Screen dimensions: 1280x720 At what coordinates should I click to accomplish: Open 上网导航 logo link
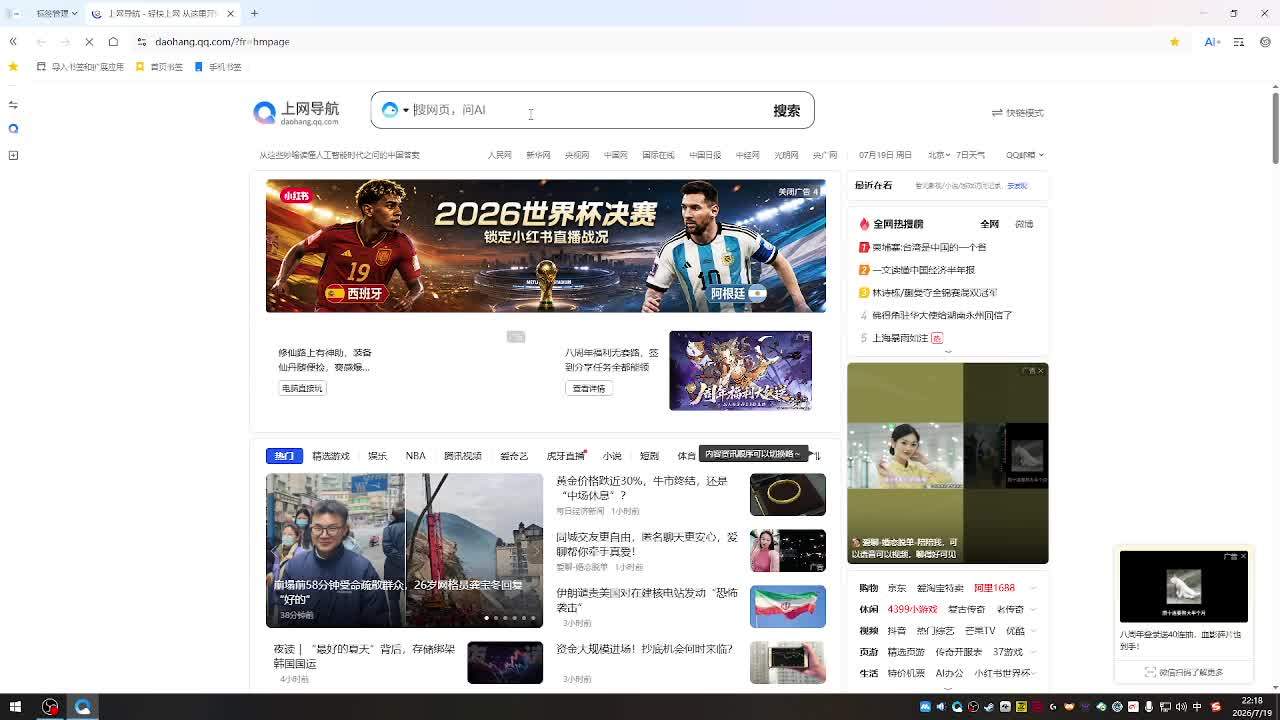coord(296,113)
